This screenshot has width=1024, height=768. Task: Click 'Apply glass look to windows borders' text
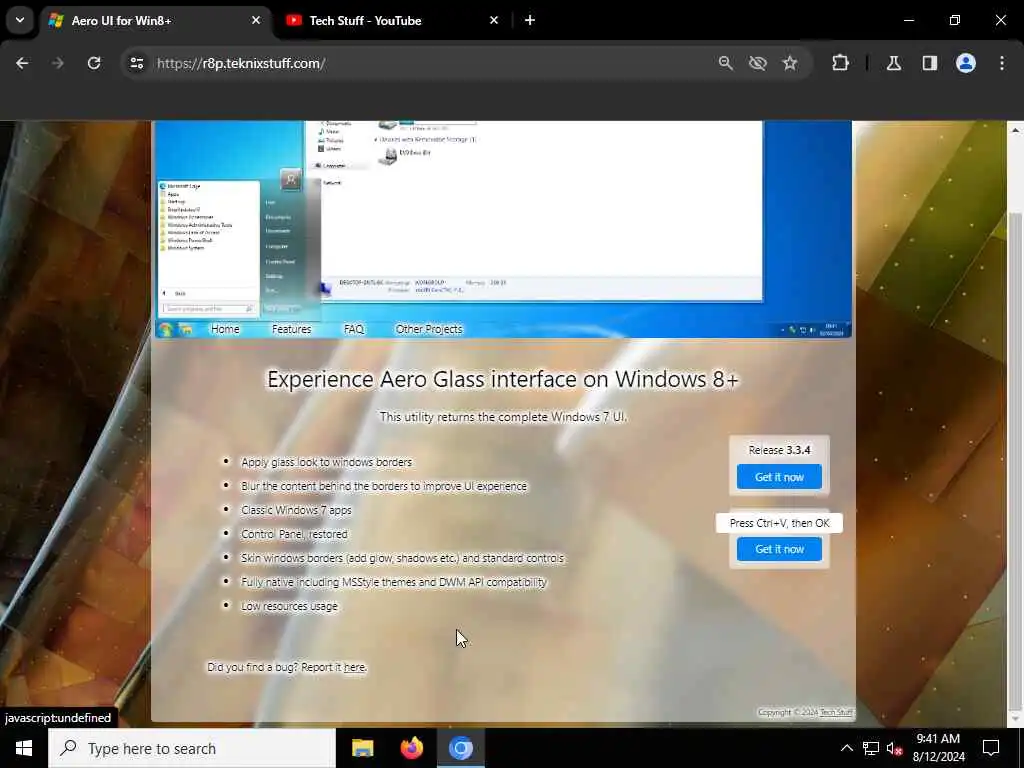click(327, 462)
